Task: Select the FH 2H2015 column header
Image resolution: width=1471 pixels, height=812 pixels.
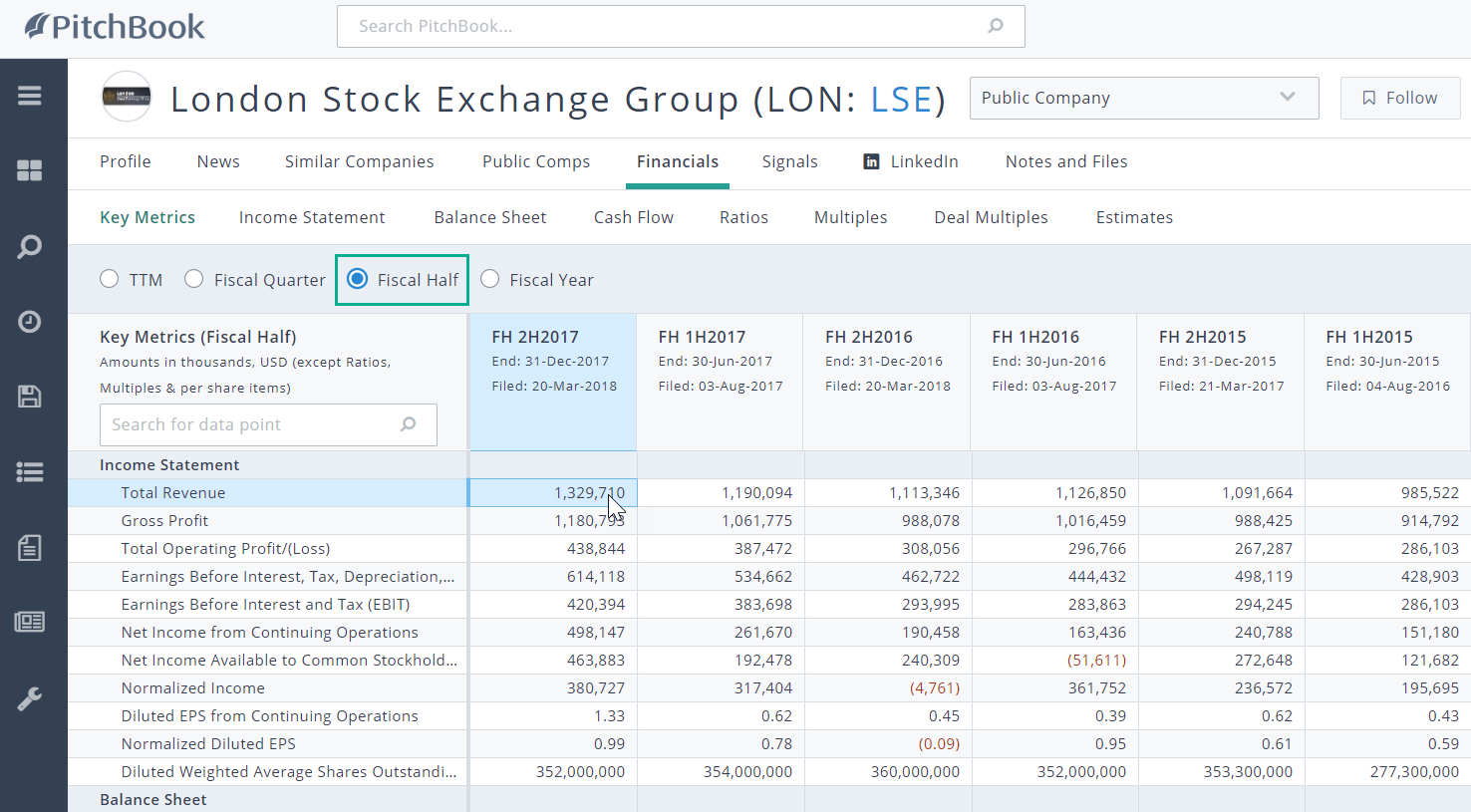Action: [x=1221, y=383]
